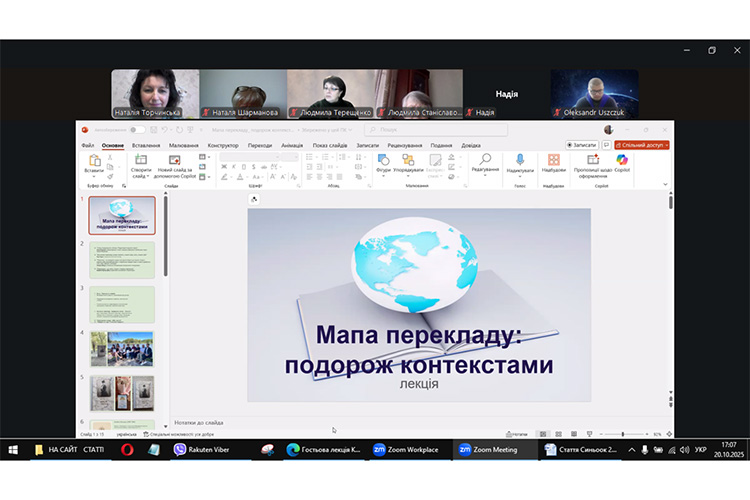Image resolution: width=750 pixels, height=500 pixels.
Task: Click the Надиктувати microphone icon
Action: click(x=520, y=162)
